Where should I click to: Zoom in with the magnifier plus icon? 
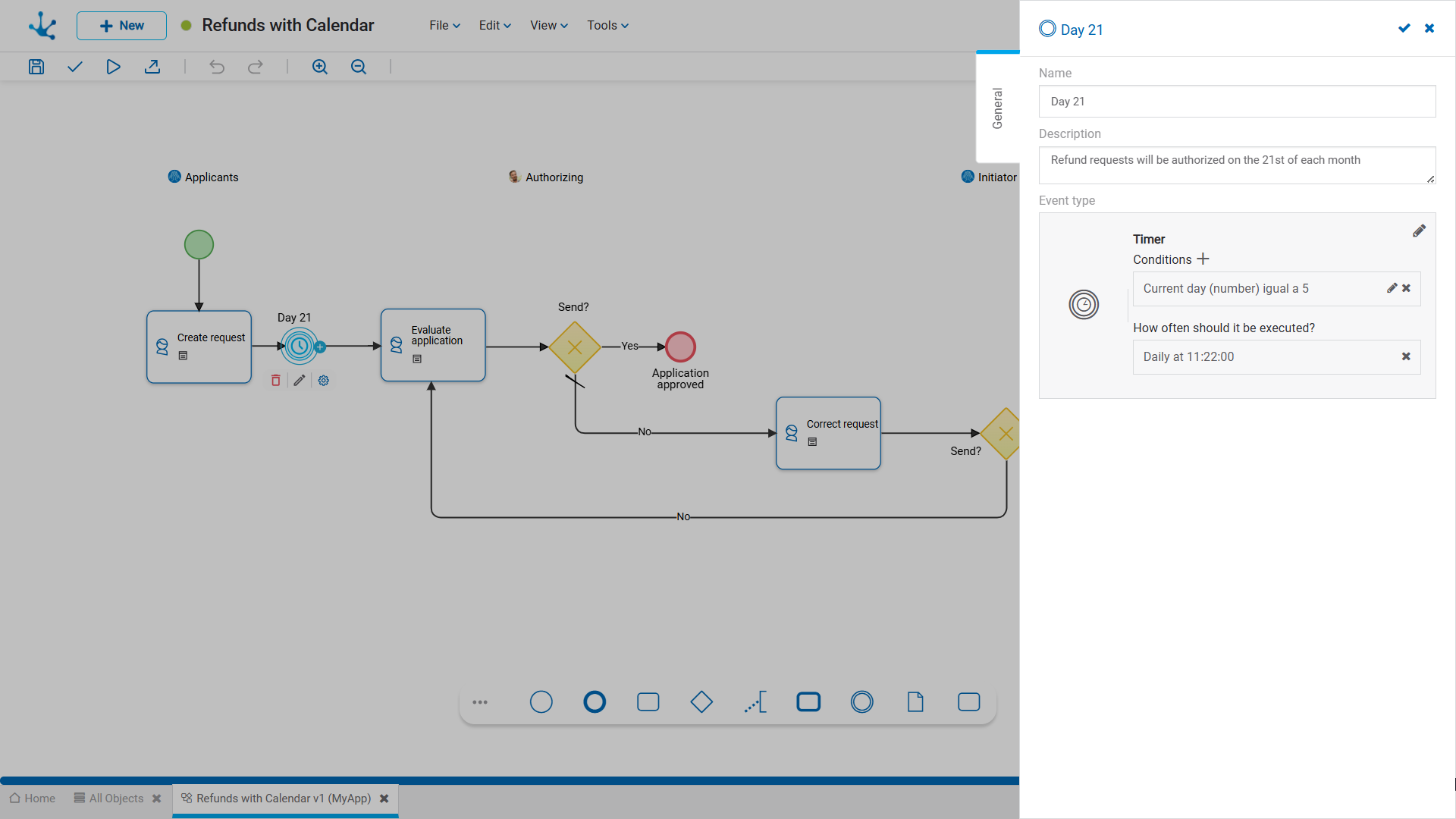click(320, 67)
